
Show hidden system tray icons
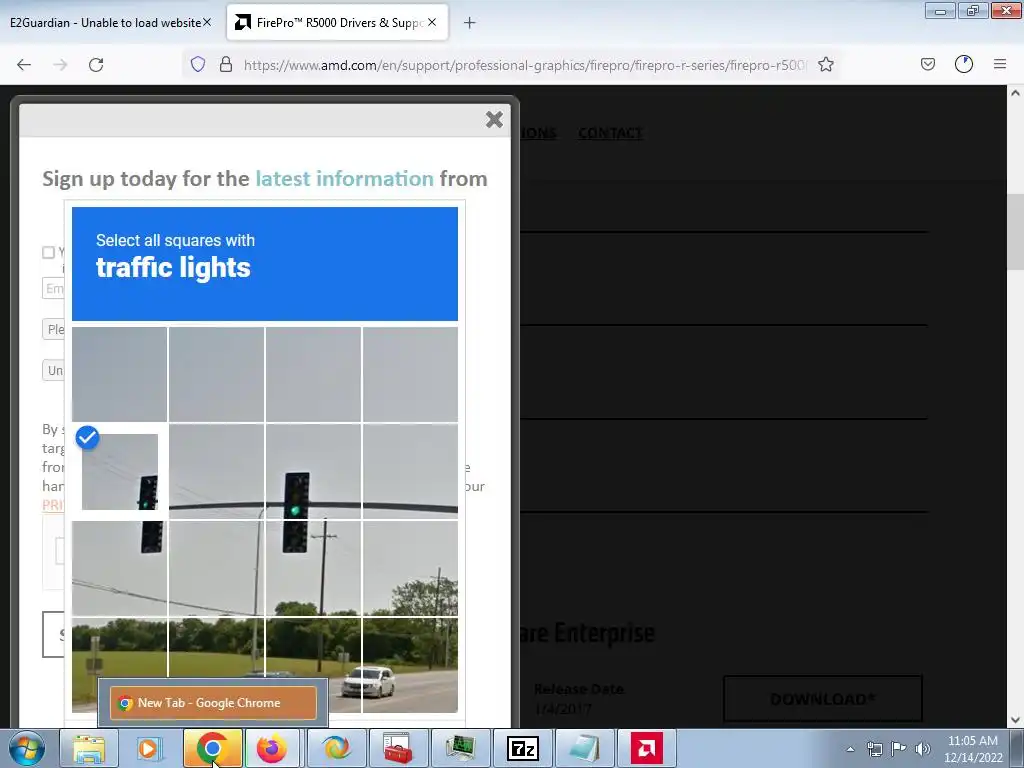[850, 749]
